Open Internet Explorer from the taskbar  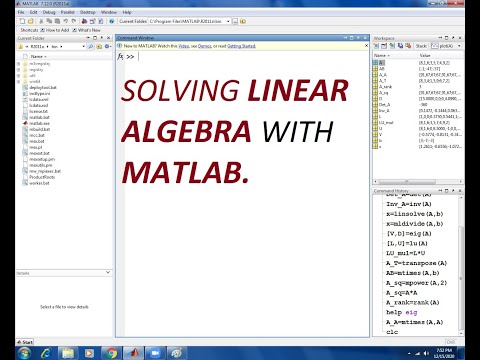pyautogui.click(x=46, y=353)
